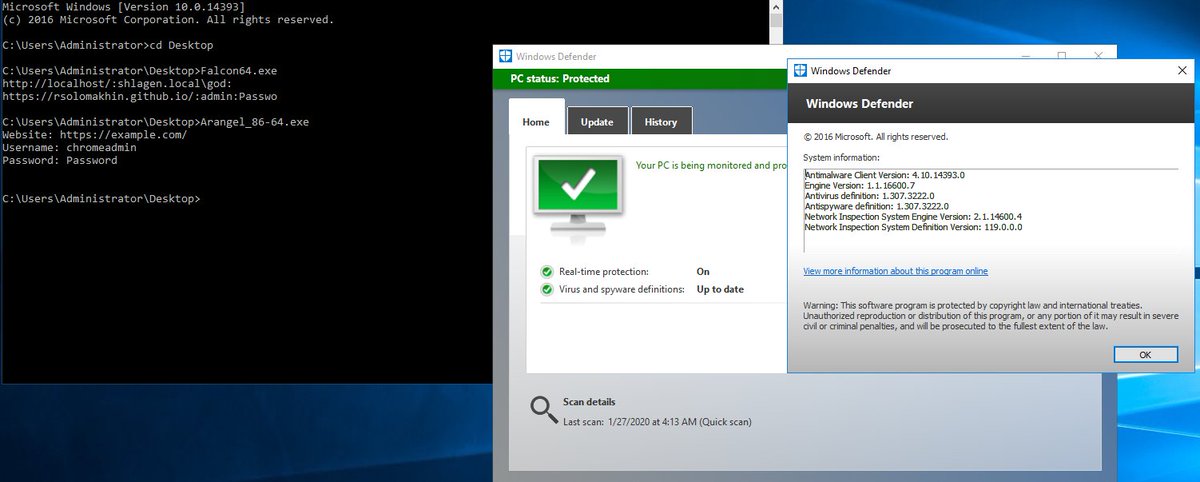Click the Password: Password console line
The height and width of the screenshot is (482, 1200).
click(60, 161)
